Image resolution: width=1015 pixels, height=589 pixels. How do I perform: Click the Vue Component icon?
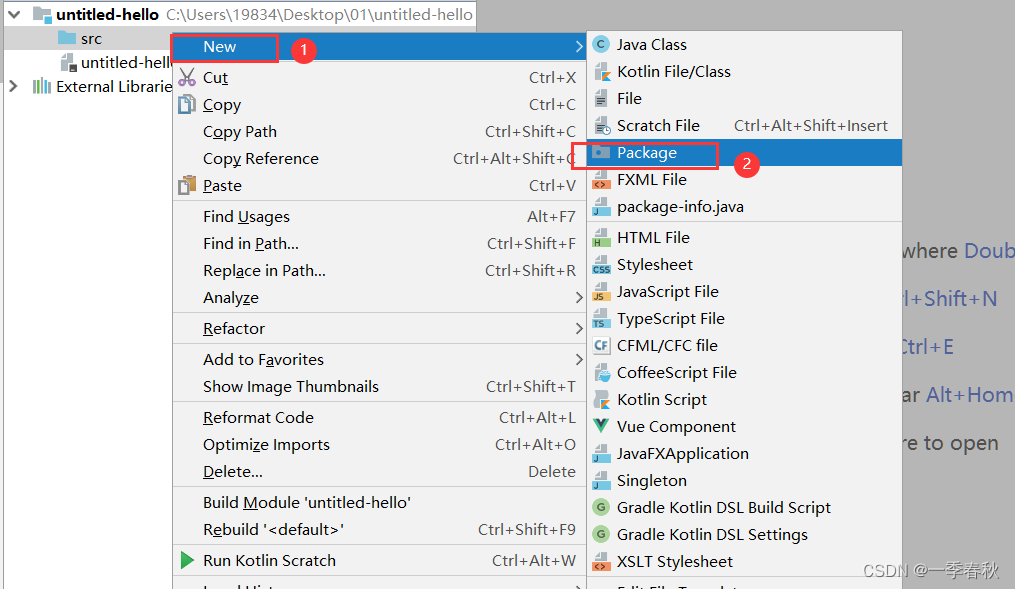(600, 426)
